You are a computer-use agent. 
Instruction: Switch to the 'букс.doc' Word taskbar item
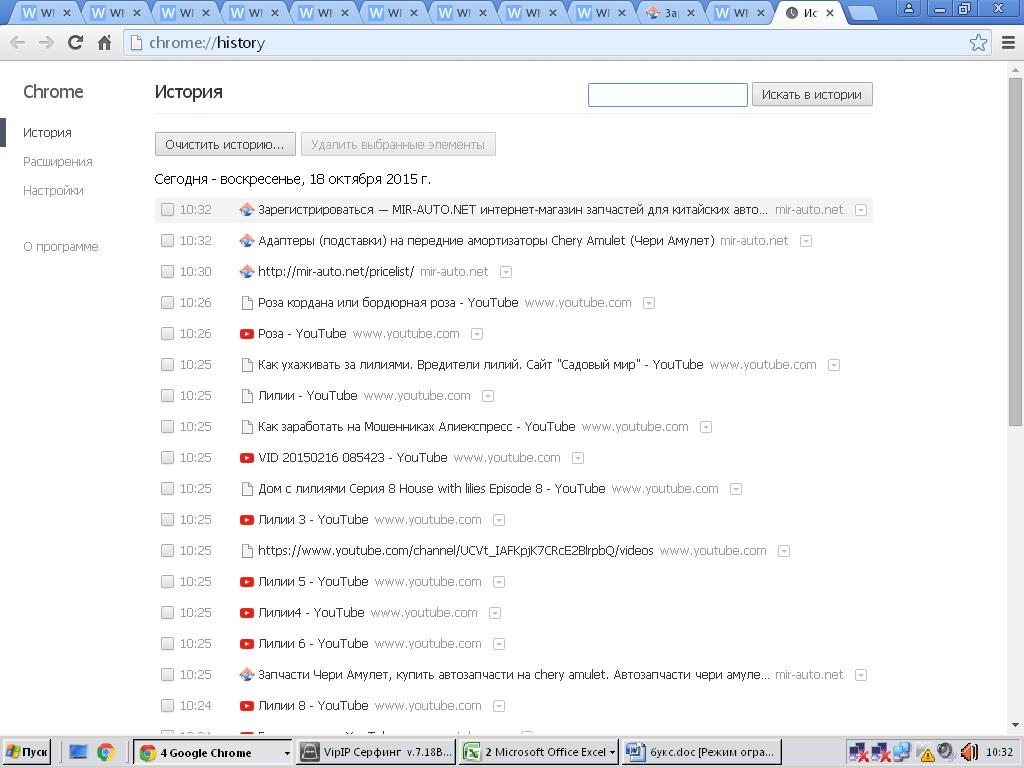(701, 752)
